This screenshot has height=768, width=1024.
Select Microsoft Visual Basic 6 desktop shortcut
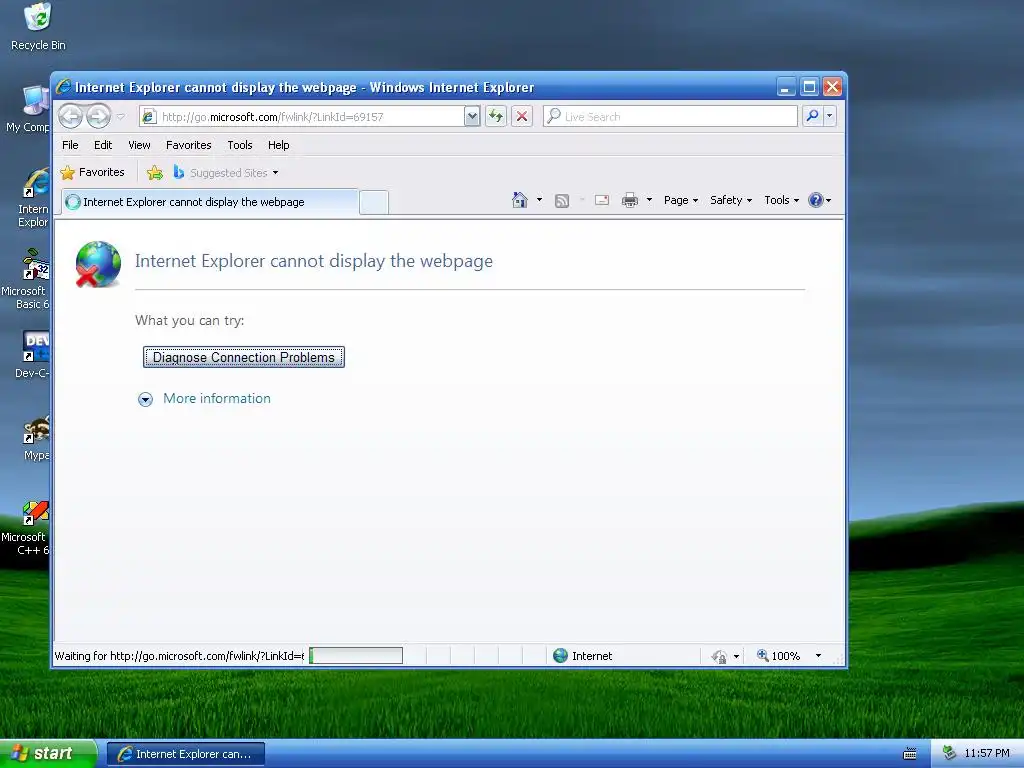click(x=26, y=280)
